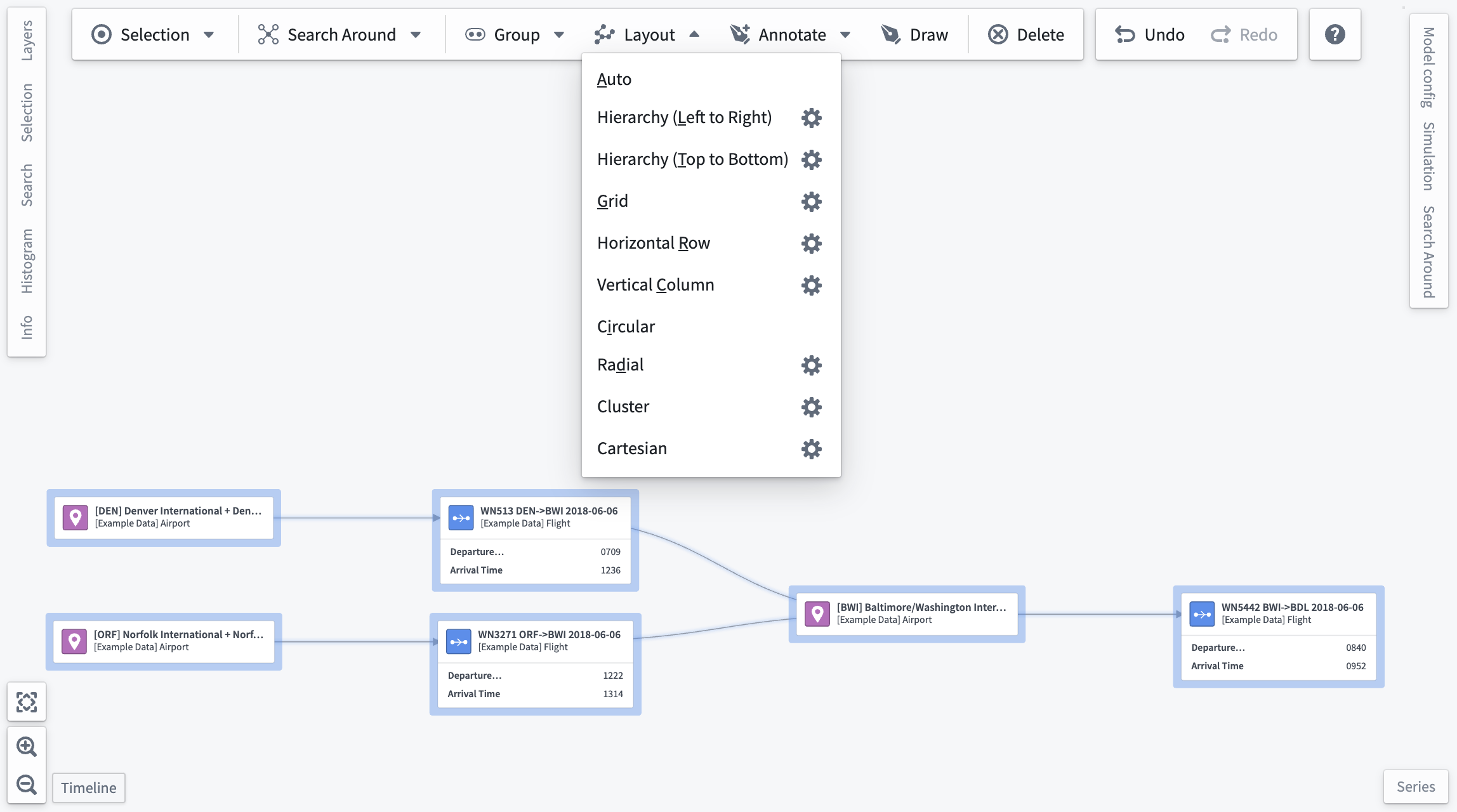1457x812 pixels.
Task: Open the Histogram side panel tab
Action: point(27,261)
